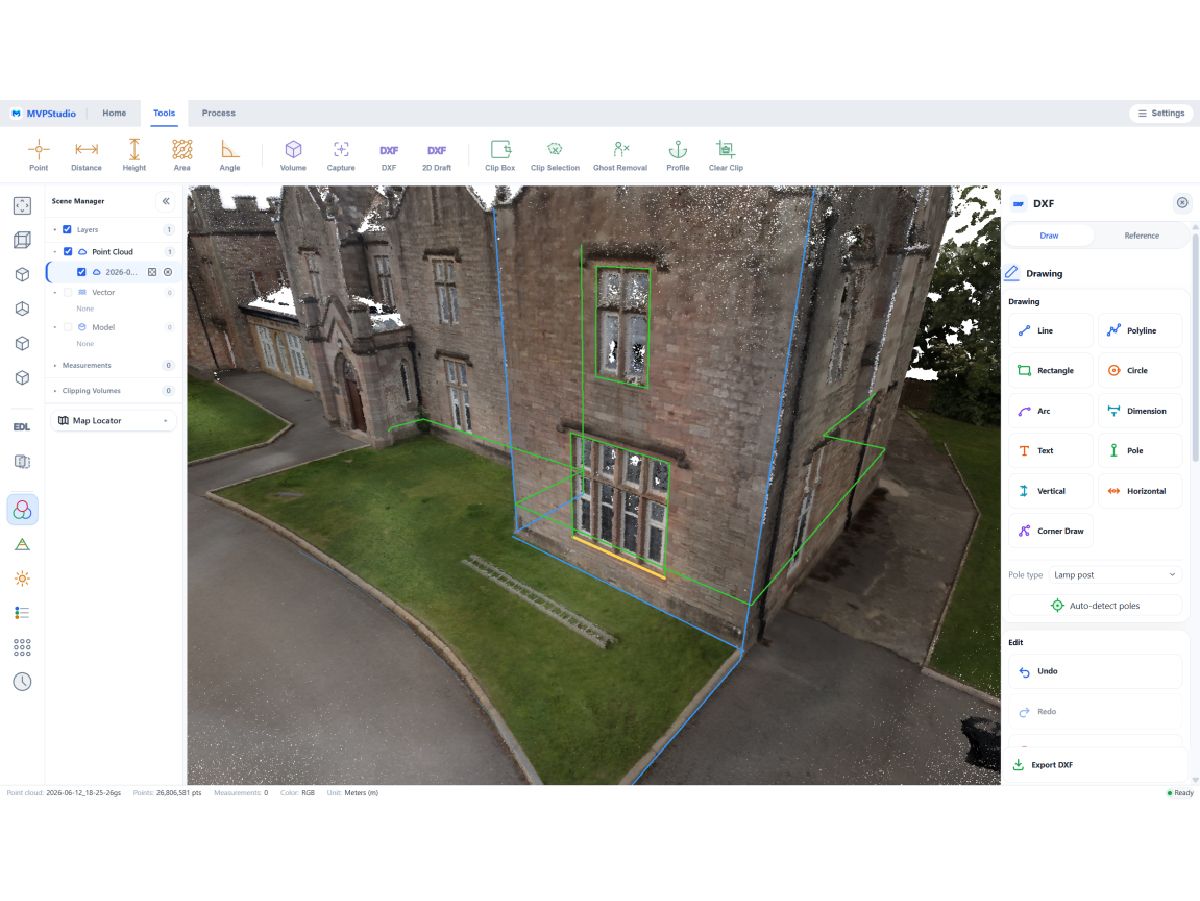Run the Ghost Removal tool

click(x=620, y=155)
